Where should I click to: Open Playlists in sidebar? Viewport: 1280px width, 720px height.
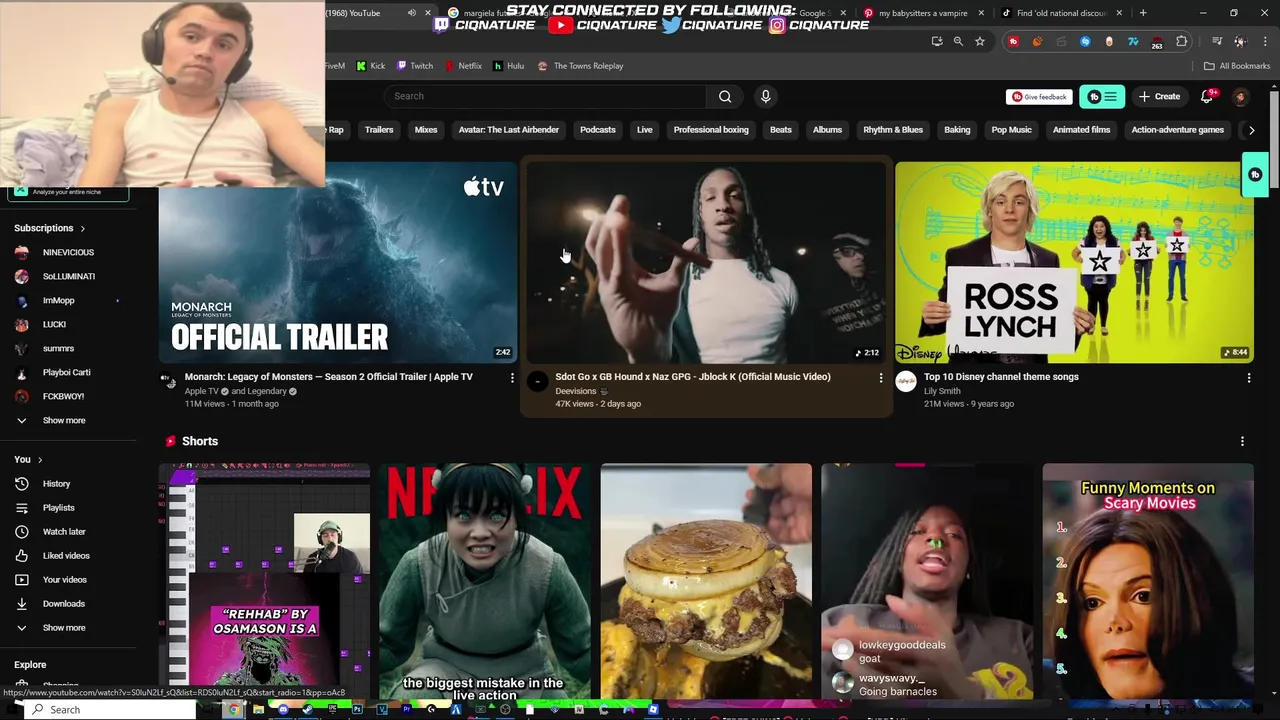pos(68,508)
